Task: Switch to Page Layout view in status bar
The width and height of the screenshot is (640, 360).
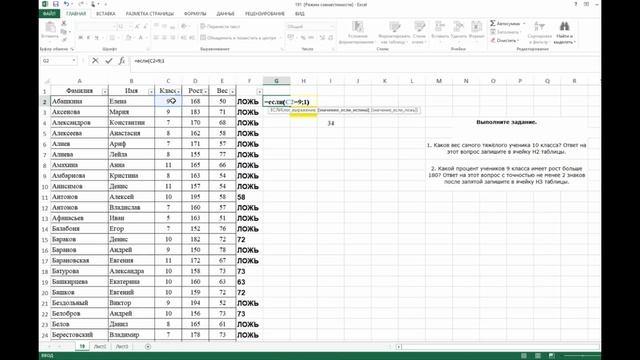Action: tap(538, 356)
